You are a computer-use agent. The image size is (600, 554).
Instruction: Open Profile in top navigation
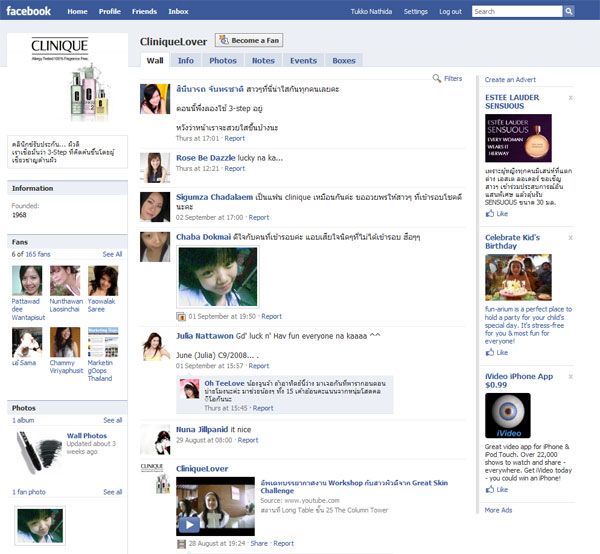pyautogui.click(x=110, y=11)
